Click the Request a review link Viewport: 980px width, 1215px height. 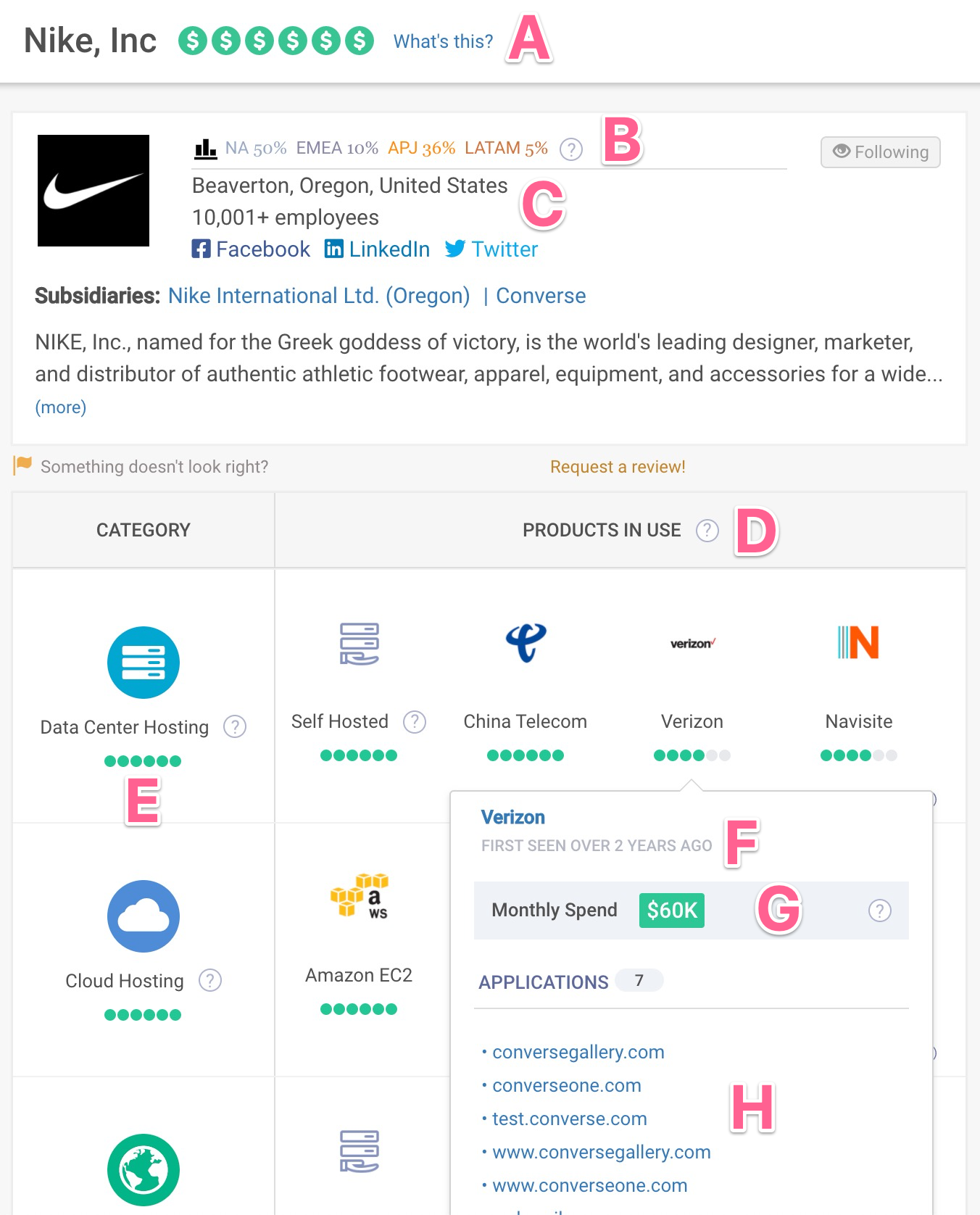point(617,466)
